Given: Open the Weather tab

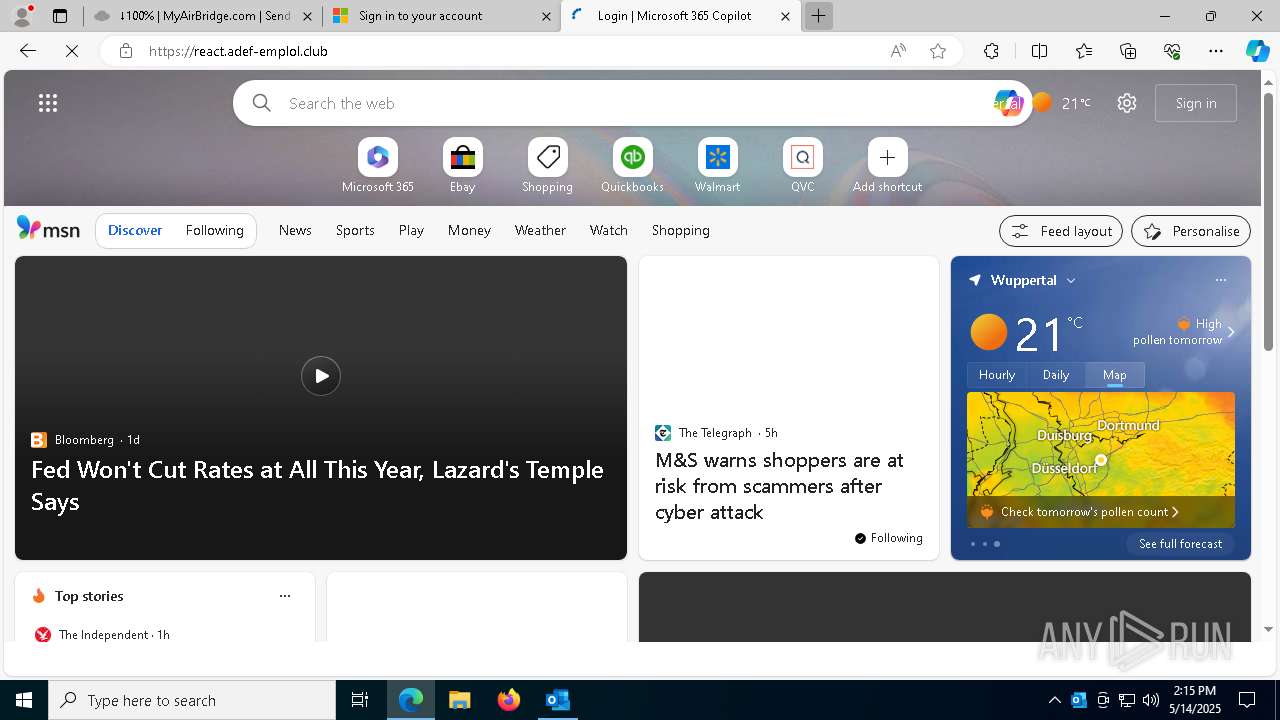Looking at the screenshot, I should pos(540,230).
